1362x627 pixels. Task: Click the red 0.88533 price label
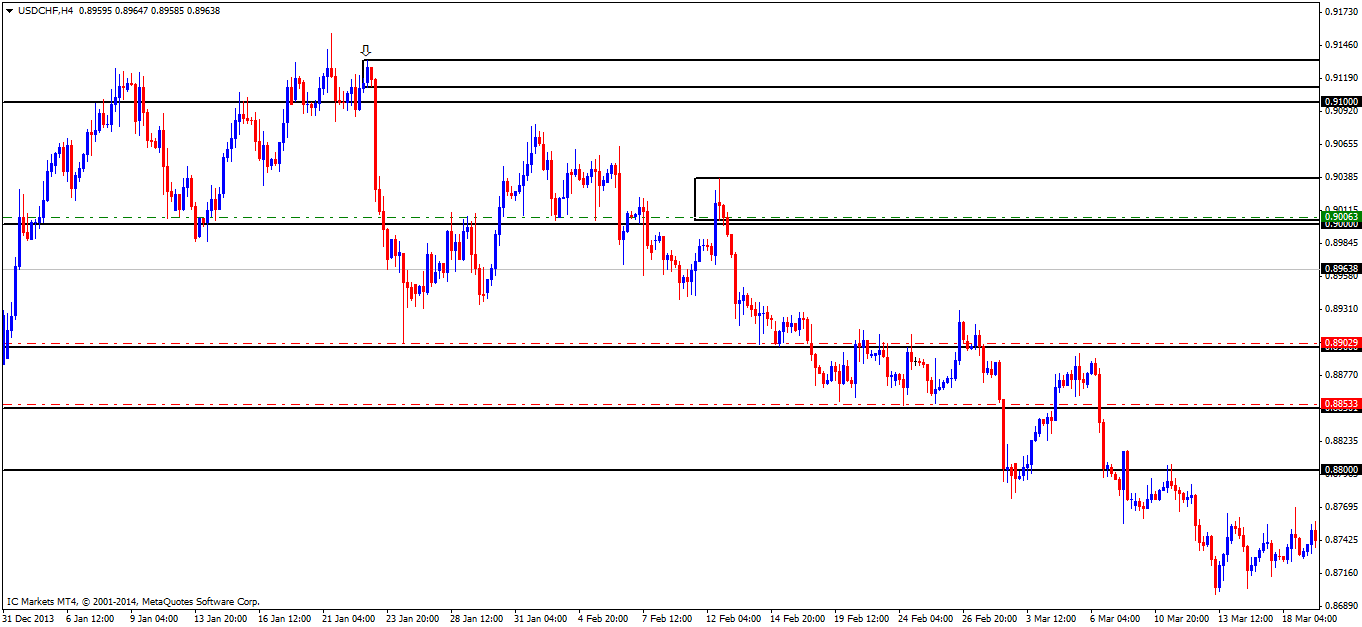click(1341, 405)
